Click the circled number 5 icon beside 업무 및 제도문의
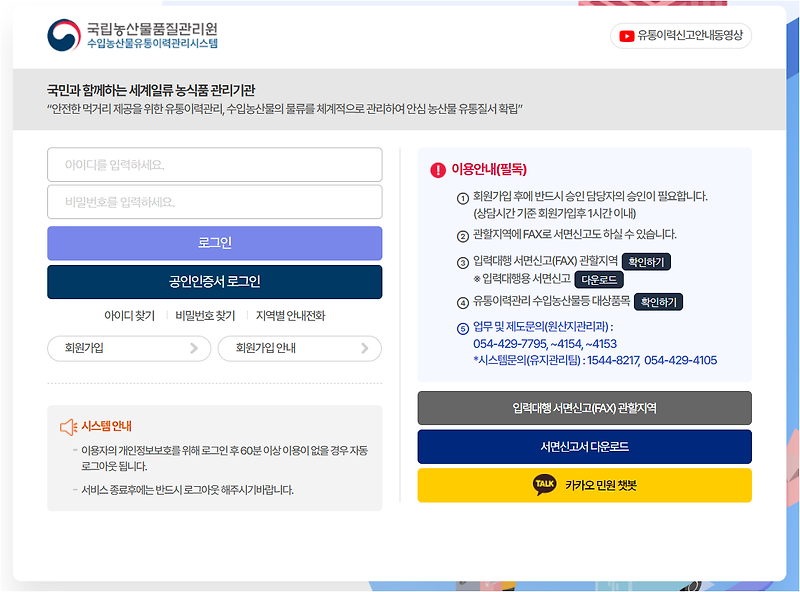Screen dimensions: 800x592 tap(462, 329)
